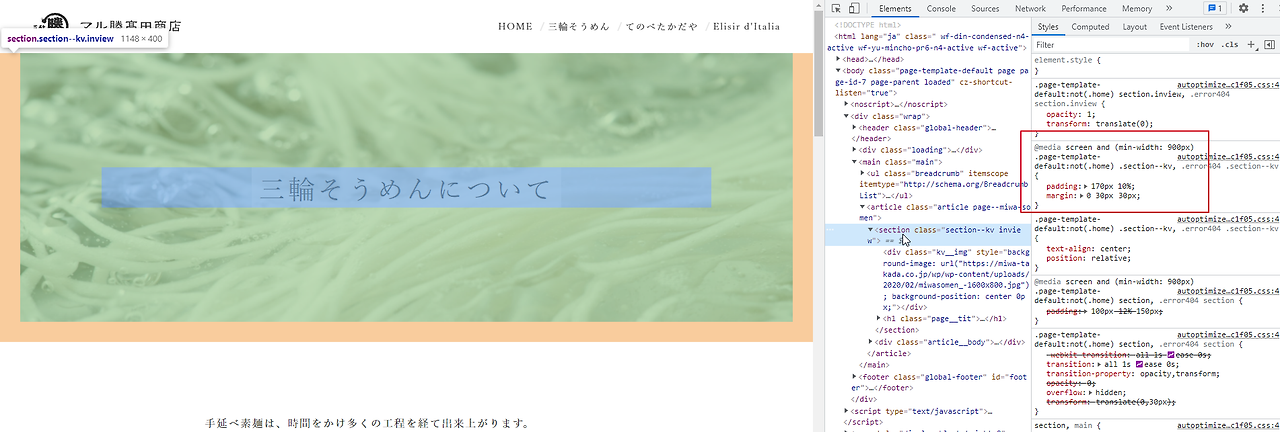Open the Performance tab
The image size is (1280, 432).
point(1084,8)
